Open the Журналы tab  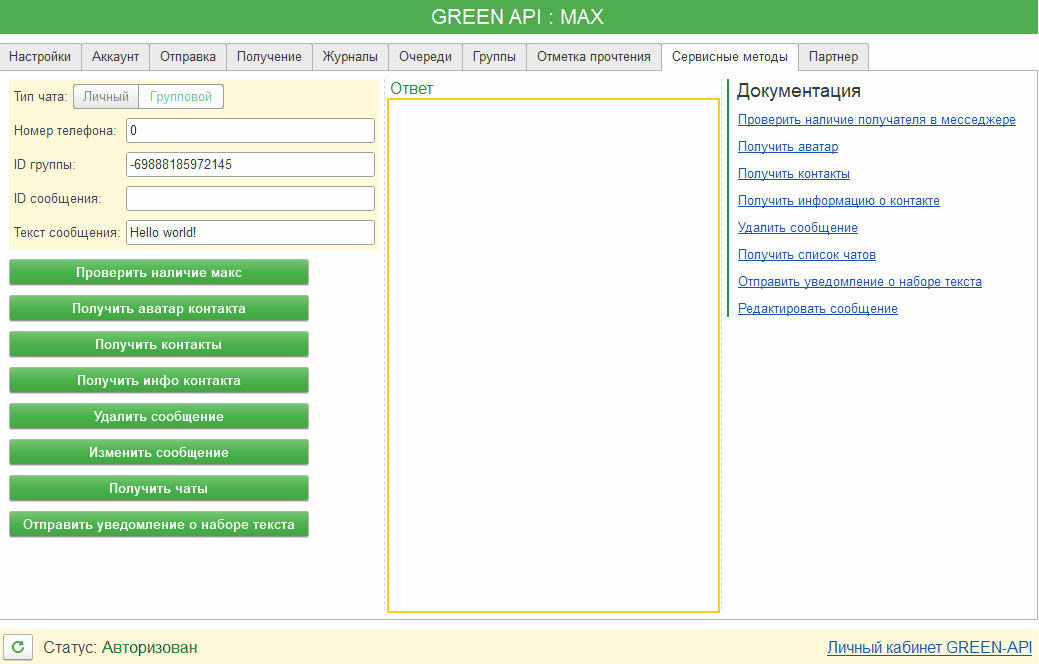point(349,57)
